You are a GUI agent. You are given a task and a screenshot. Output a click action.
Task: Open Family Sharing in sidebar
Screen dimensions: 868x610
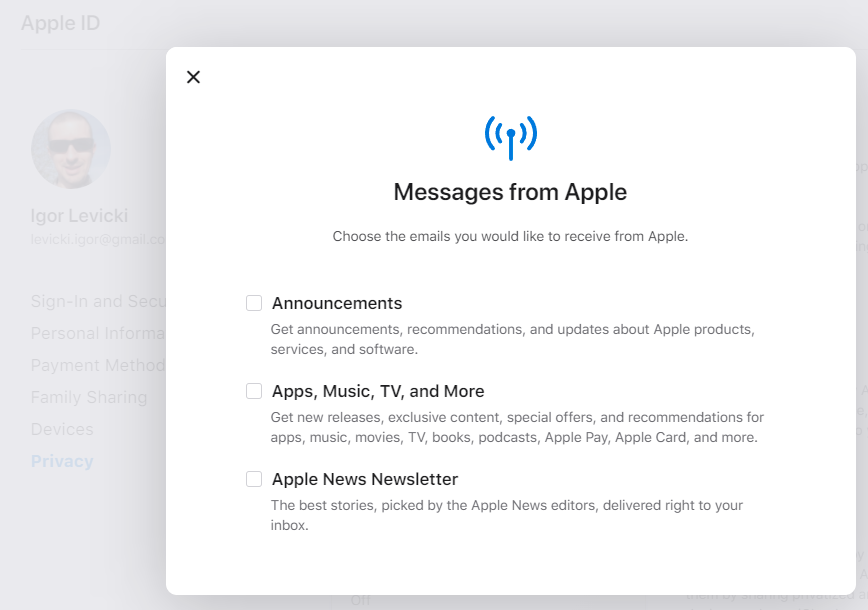pyautogui.click(x=89, y=397)
